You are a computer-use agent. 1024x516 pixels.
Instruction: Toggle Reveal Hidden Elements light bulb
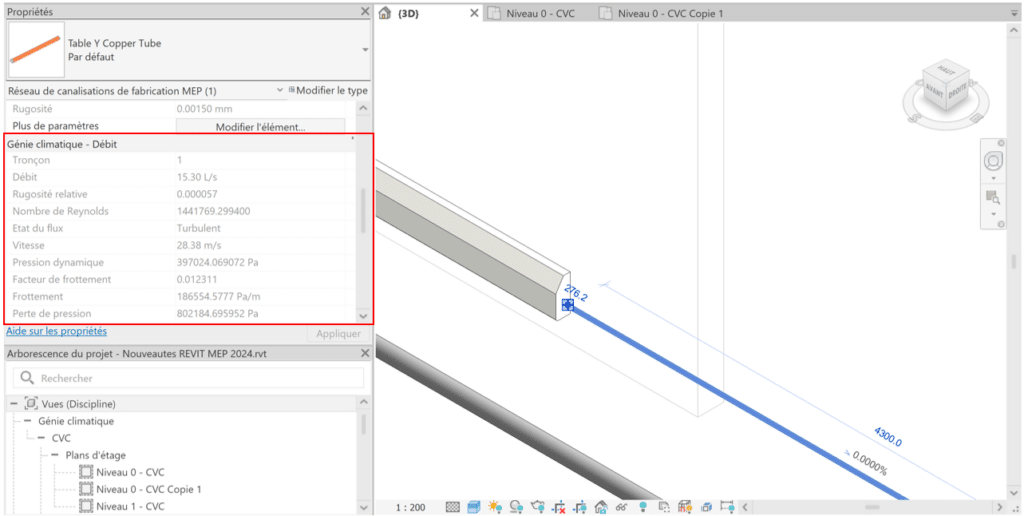pos(643,507)
